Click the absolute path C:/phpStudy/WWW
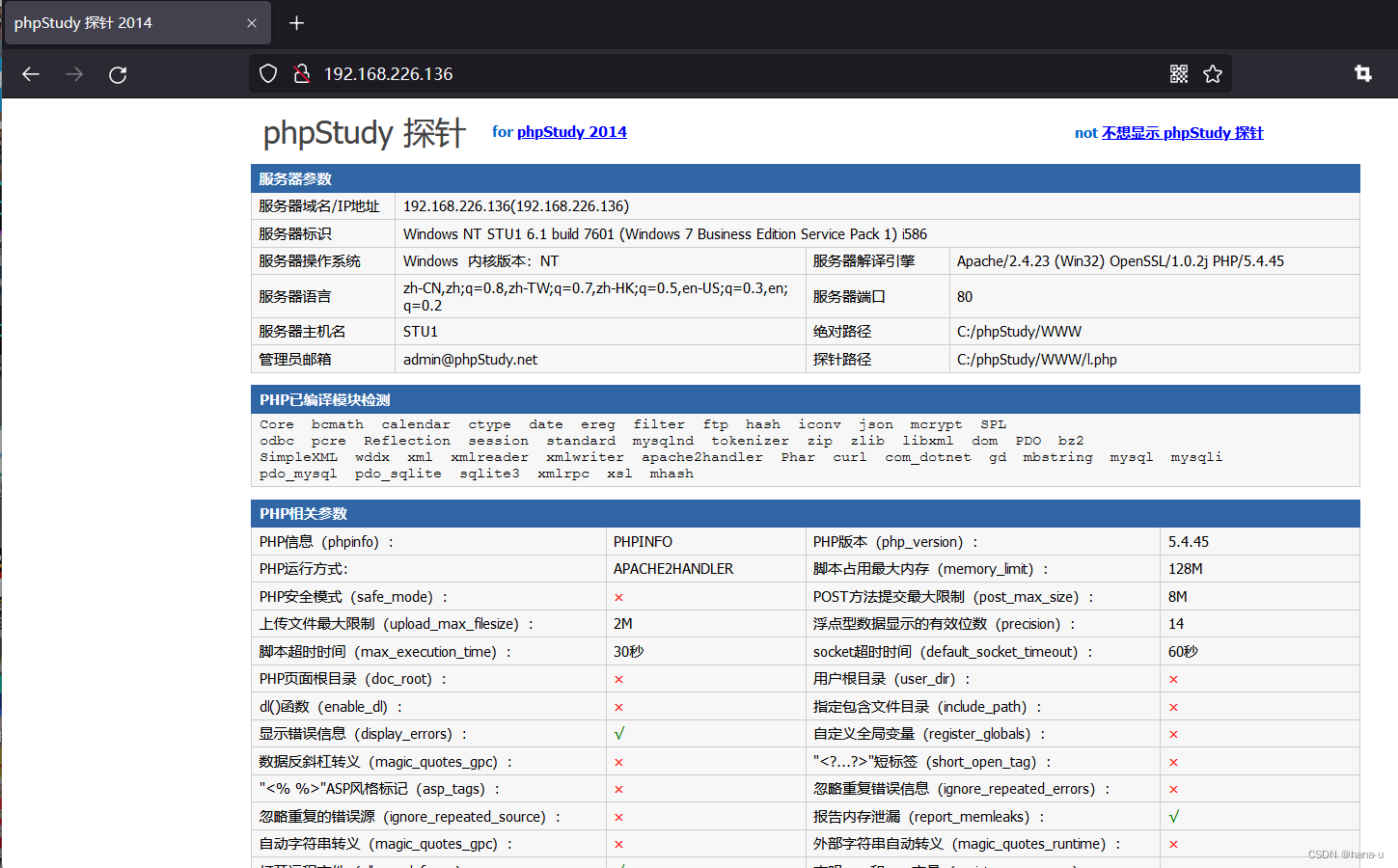Screen dimensions: 1398x868 pyautogui.click(x=1019, y=332)
